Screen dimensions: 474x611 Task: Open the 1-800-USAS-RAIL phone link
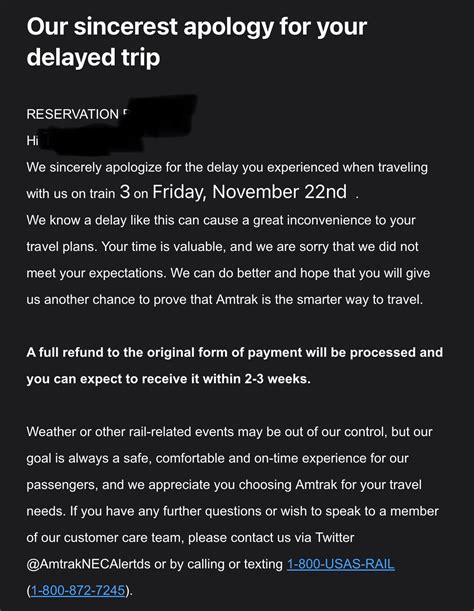pyautogui.click(x=341, y=564)
